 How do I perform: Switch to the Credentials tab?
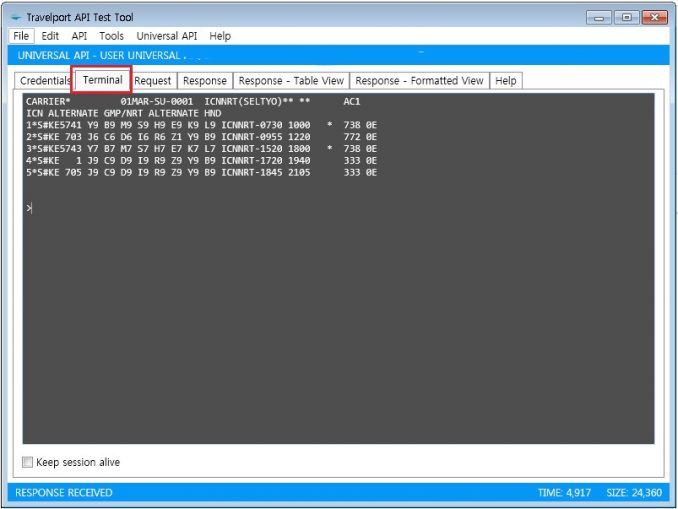44,81
